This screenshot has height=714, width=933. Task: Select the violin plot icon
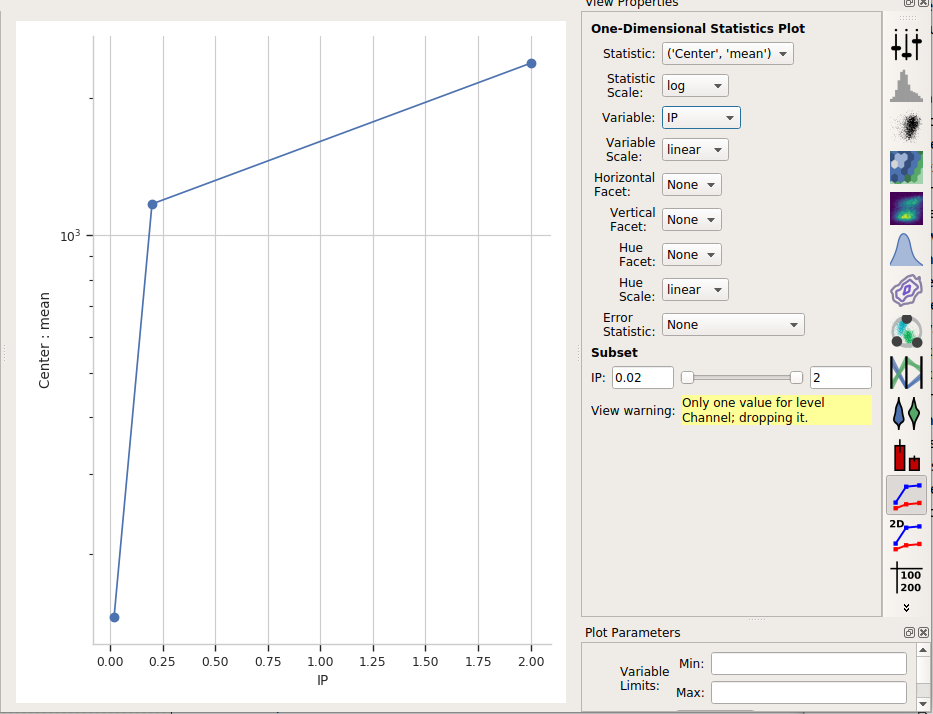(x=906, y=414)
